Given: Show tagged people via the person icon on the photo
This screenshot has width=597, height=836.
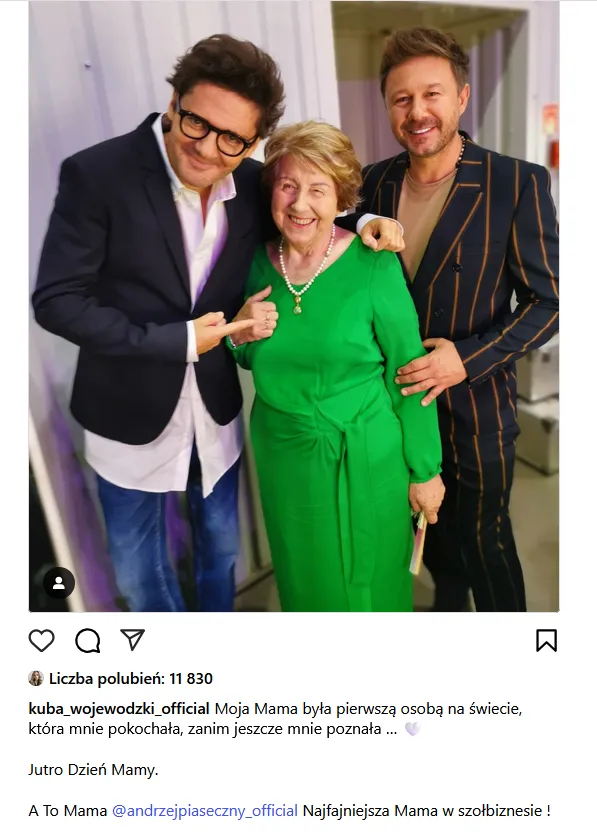Looking at the screenshot, I should [x=59, y=583].
